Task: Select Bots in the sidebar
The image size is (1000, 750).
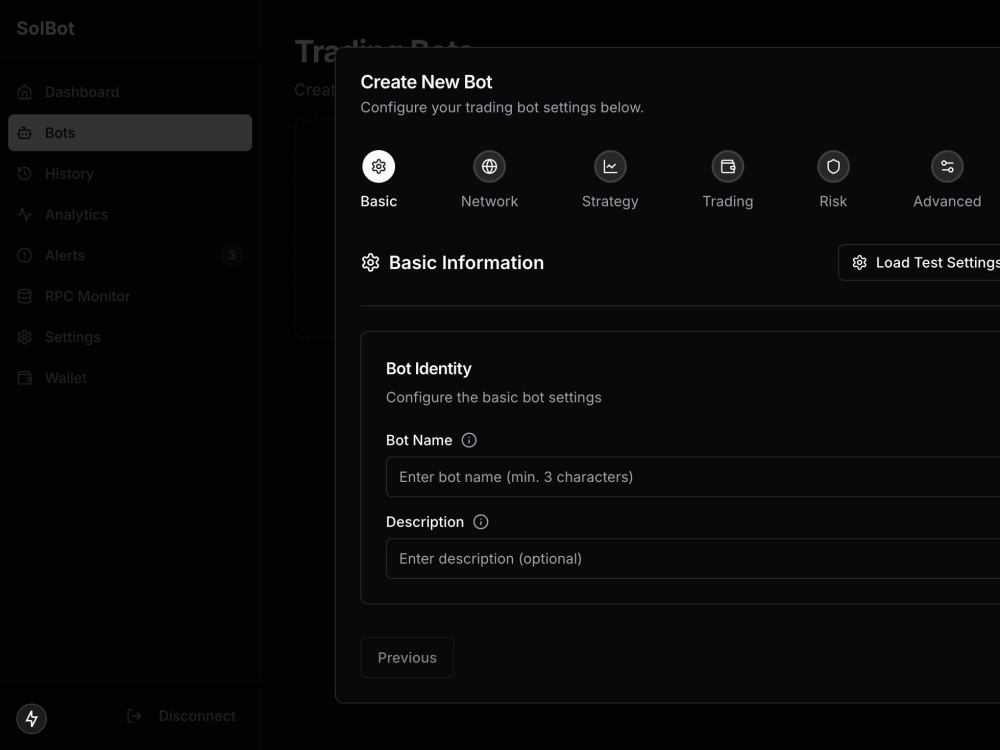Action: pyautogui.click(x=129, y=133)
